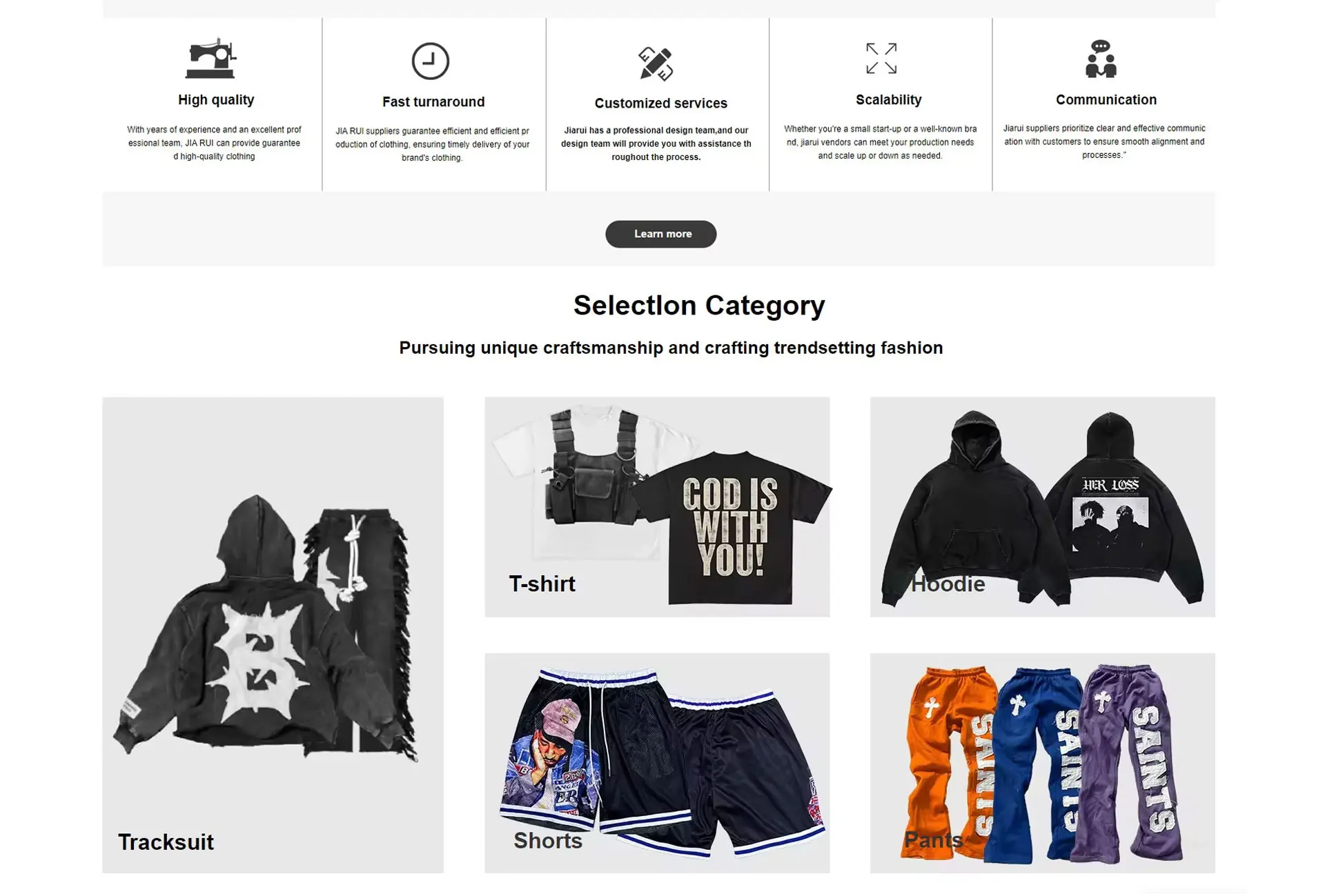
Task: Open the Shorts category image
Action: point(657,763)
